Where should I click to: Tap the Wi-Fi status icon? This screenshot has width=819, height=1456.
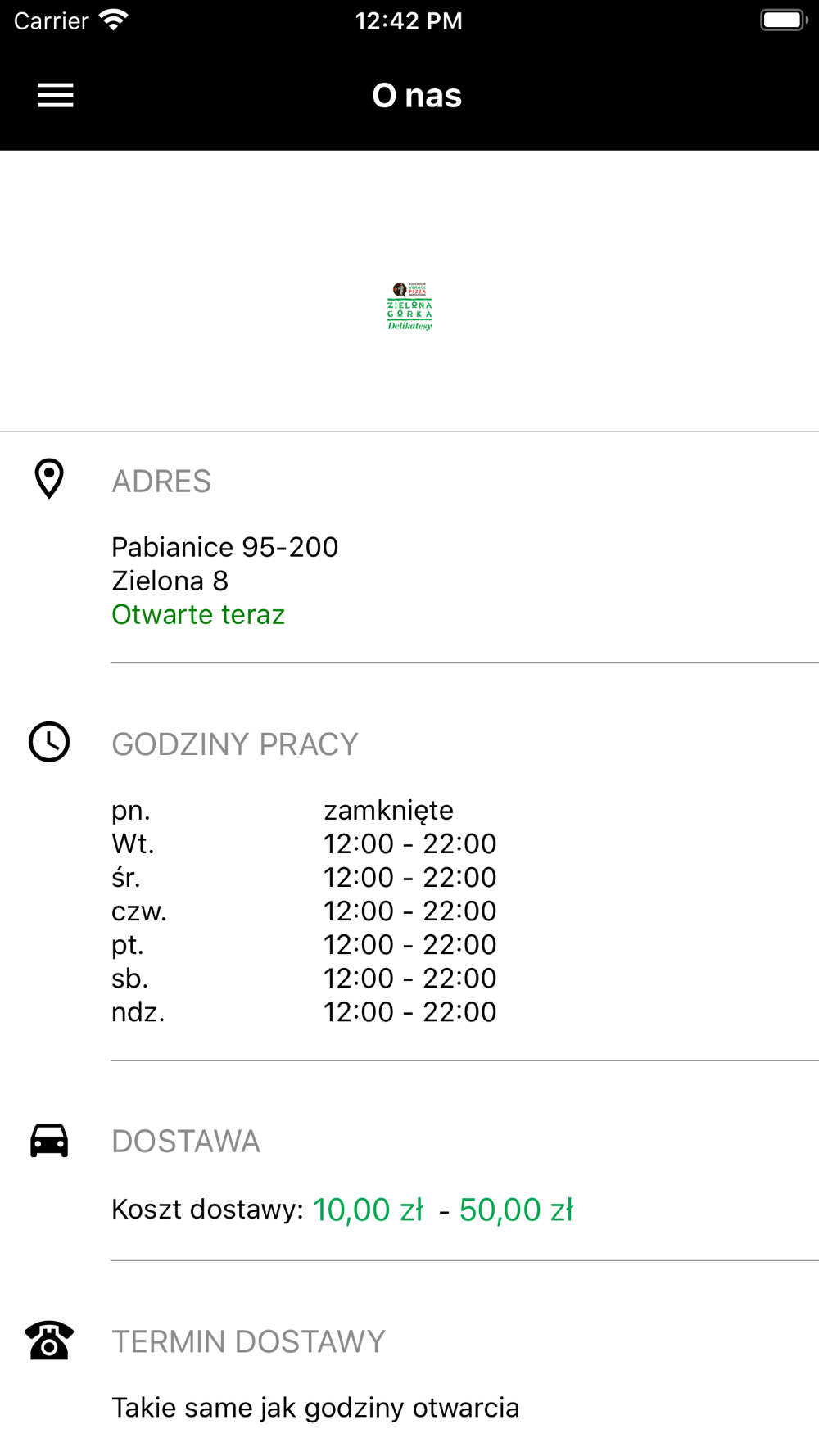coord(114,20)
